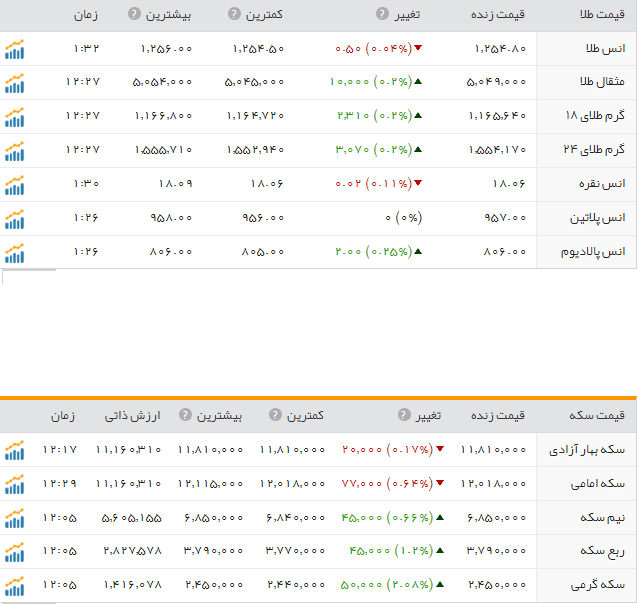
Task: Click the قیمت زنده header in coin table
Action: [498, 415]
